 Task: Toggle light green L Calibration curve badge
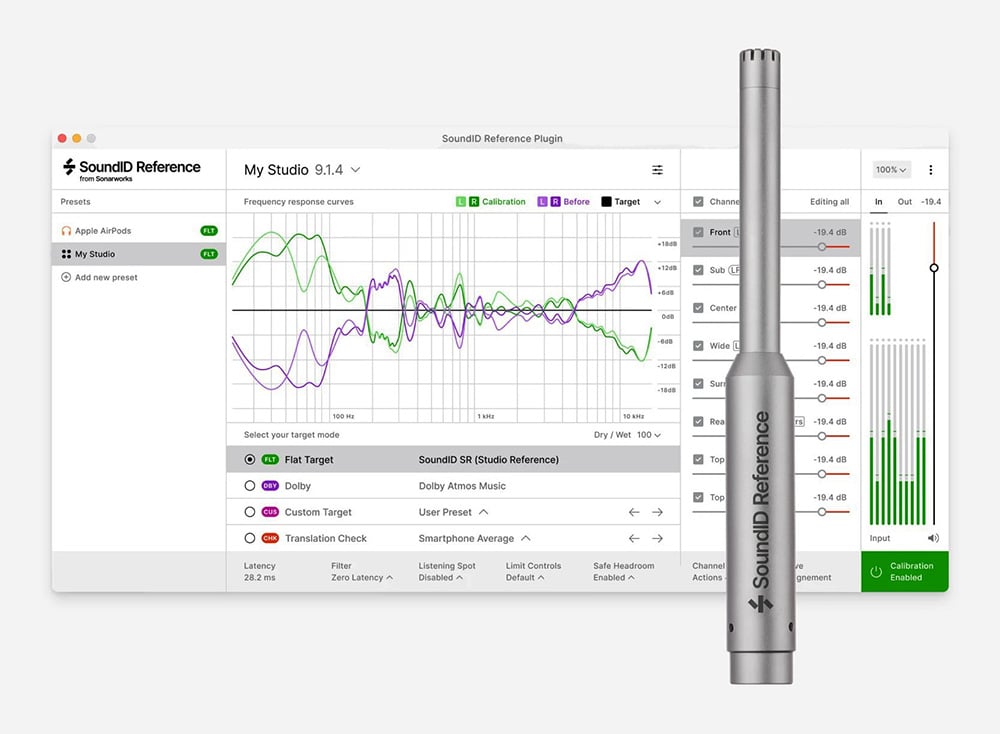(x=461, y=202)
